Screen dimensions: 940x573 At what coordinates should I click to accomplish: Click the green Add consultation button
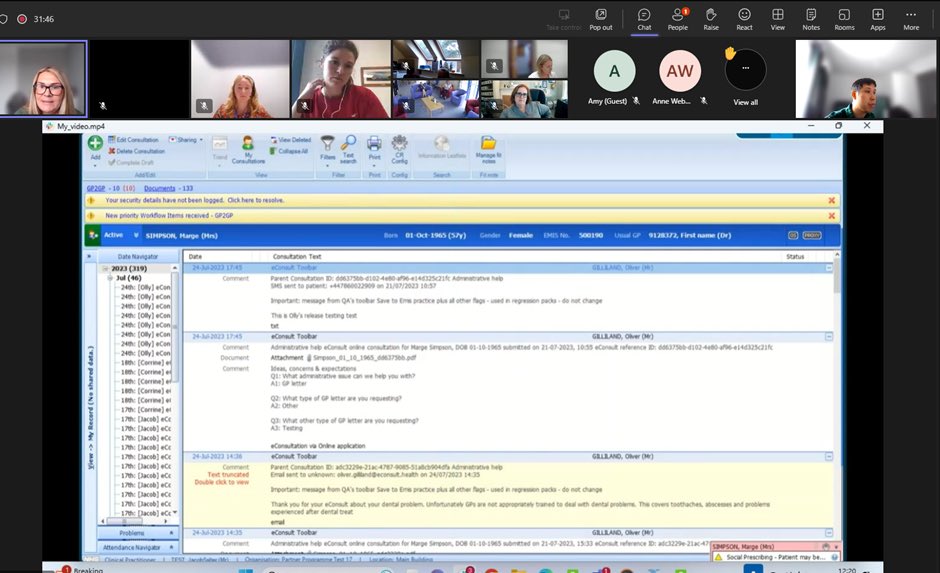click(x=95, y=143)
